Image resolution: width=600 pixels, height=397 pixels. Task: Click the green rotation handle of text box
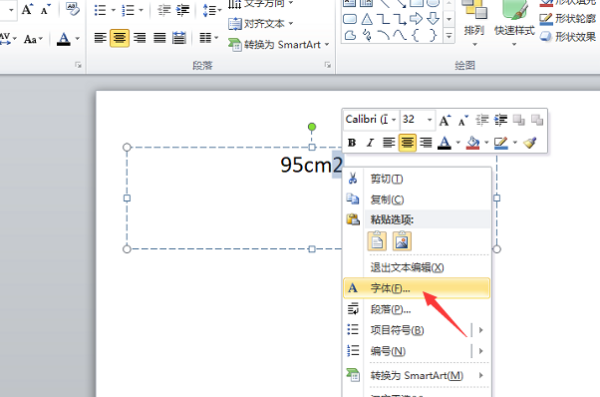pos(312,127)
